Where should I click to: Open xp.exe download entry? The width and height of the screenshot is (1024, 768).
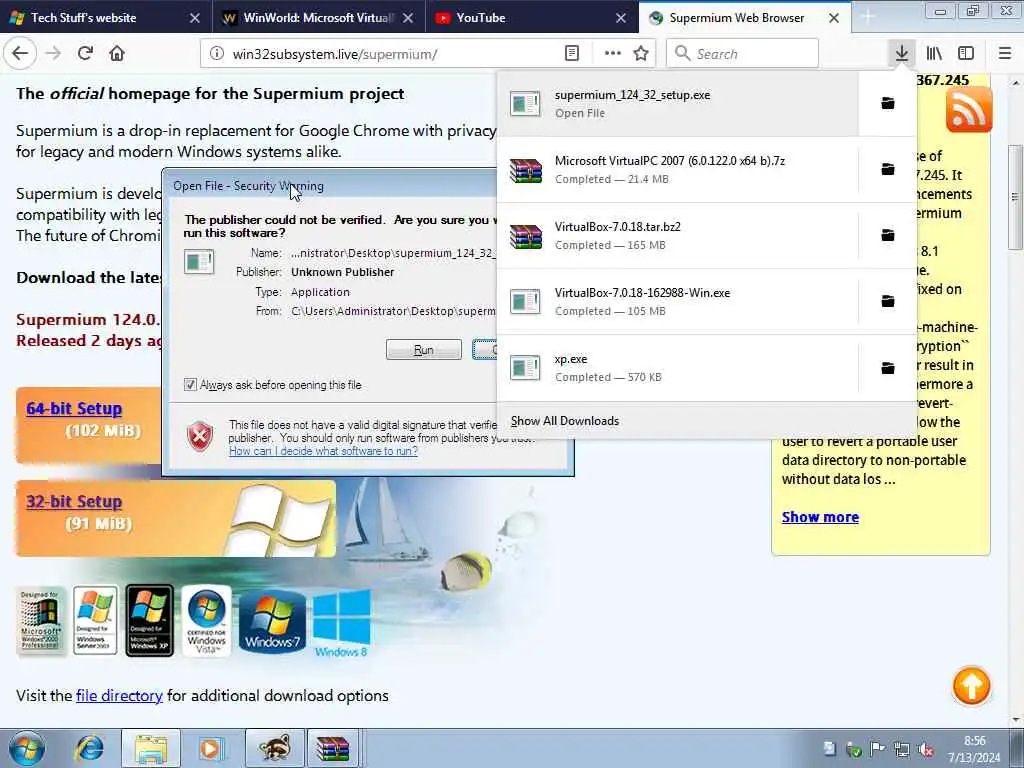pos(678,368)
